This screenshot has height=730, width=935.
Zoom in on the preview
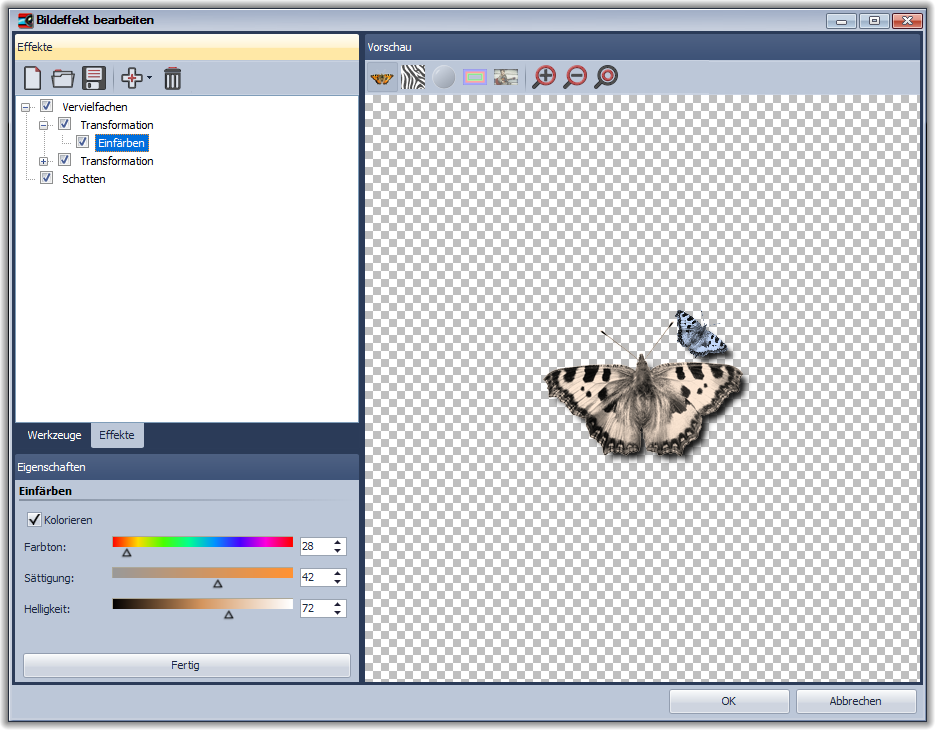(544, 77)
